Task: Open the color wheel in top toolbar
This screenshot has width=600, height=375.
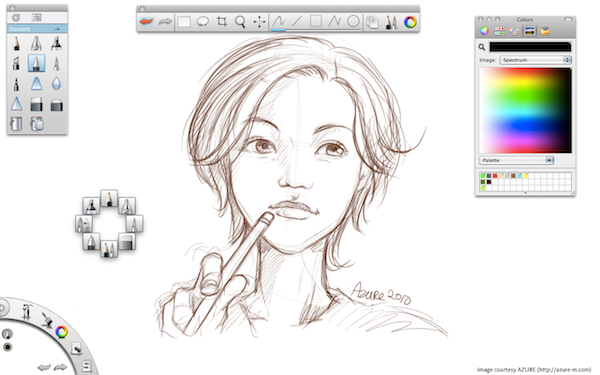Action: tap(410, 22)
